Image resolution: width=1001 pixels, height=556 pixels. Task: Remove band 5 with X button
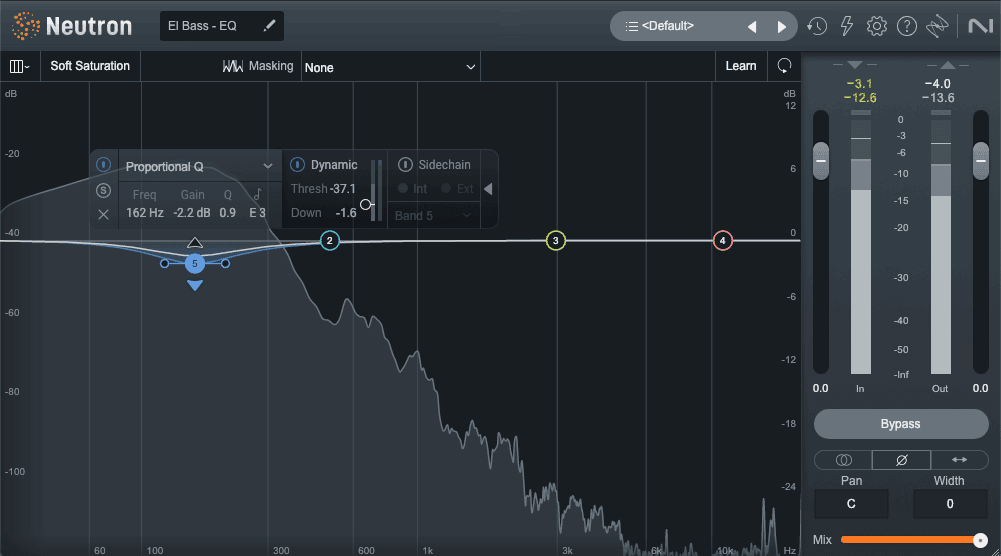coord(103,214)
